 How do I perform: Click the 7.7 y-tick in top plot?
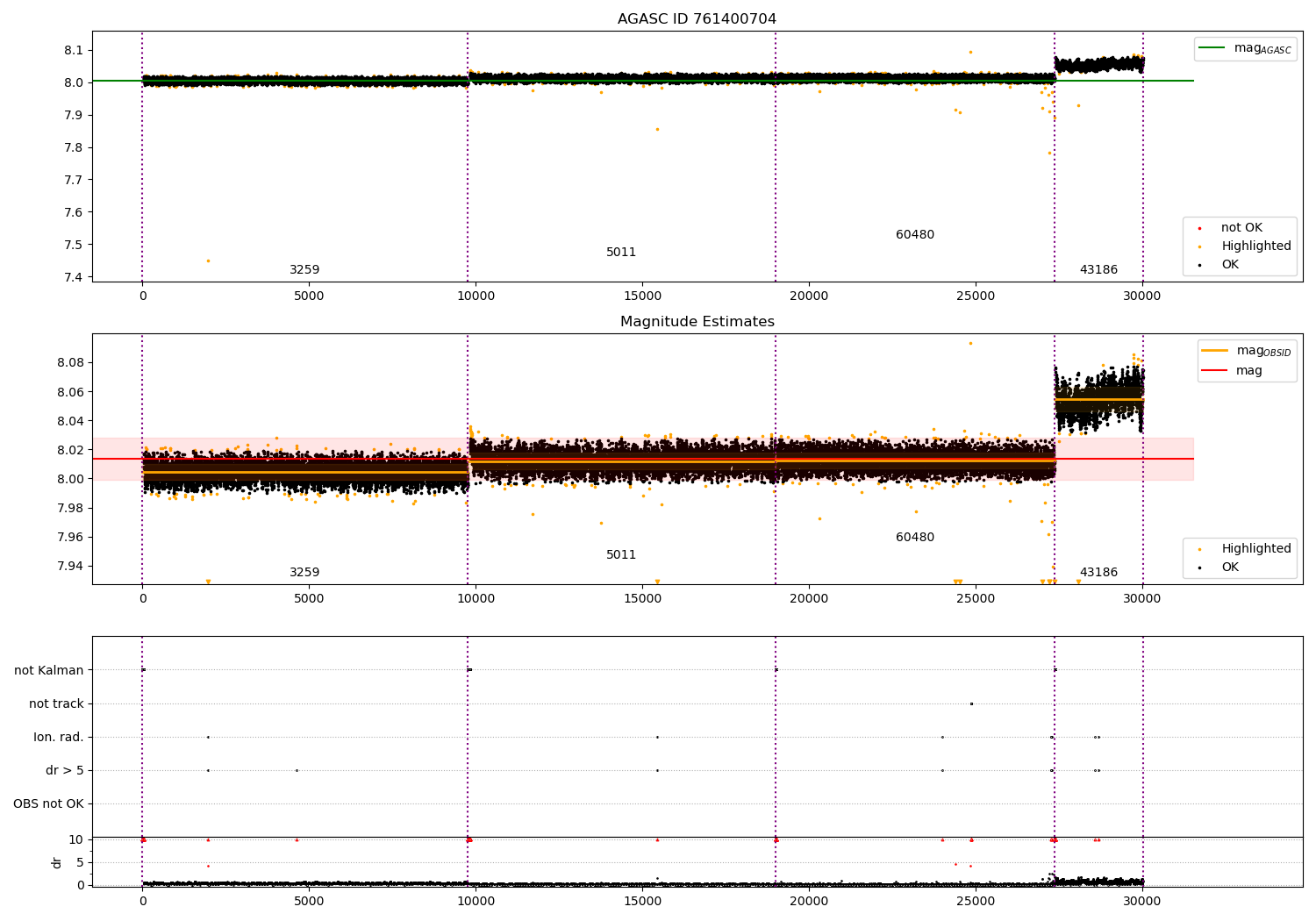pyautogui.click(x=74, y=180)
